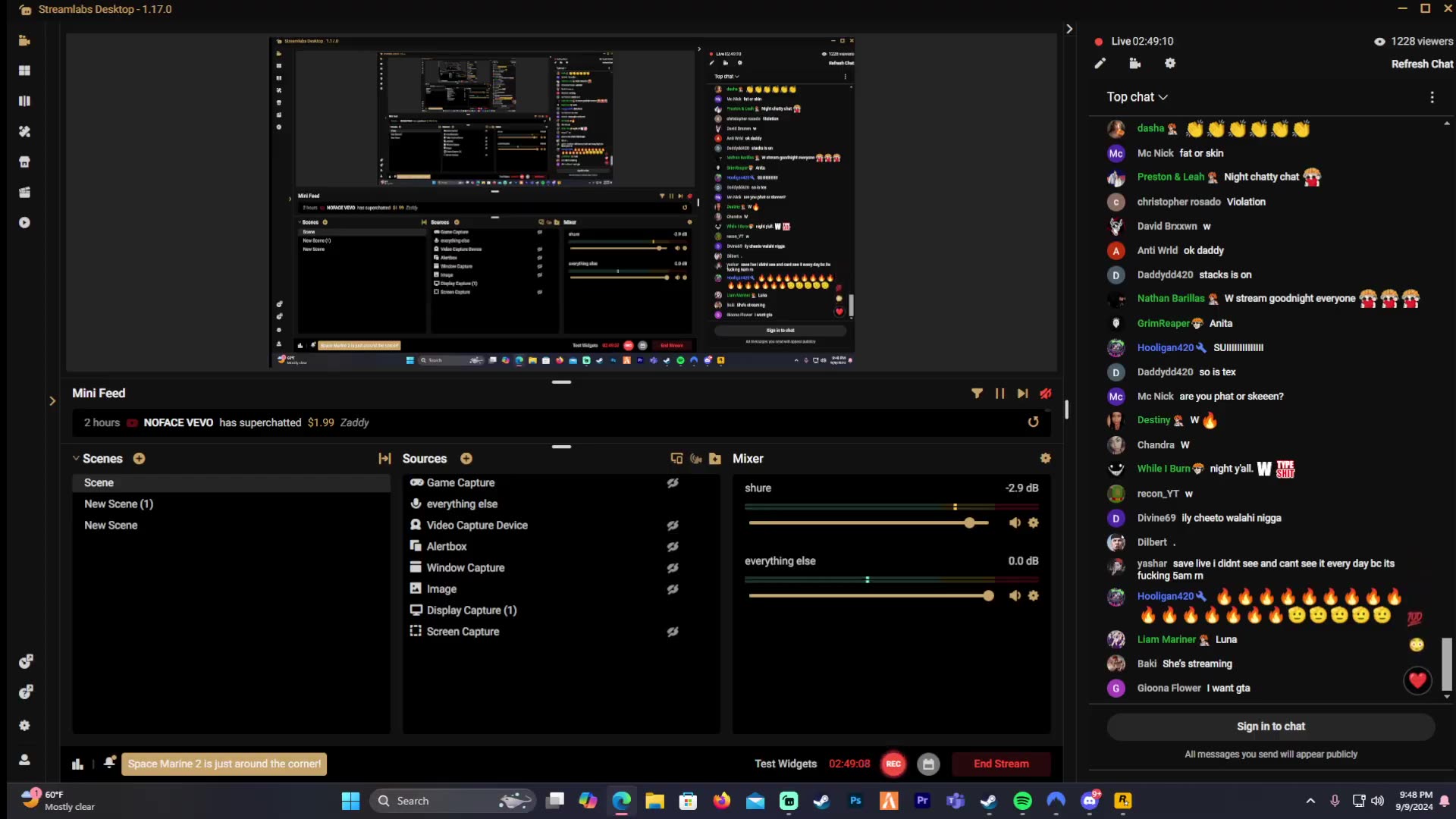
Task: Add a new source with plus icon
Action: click(466, 459)
